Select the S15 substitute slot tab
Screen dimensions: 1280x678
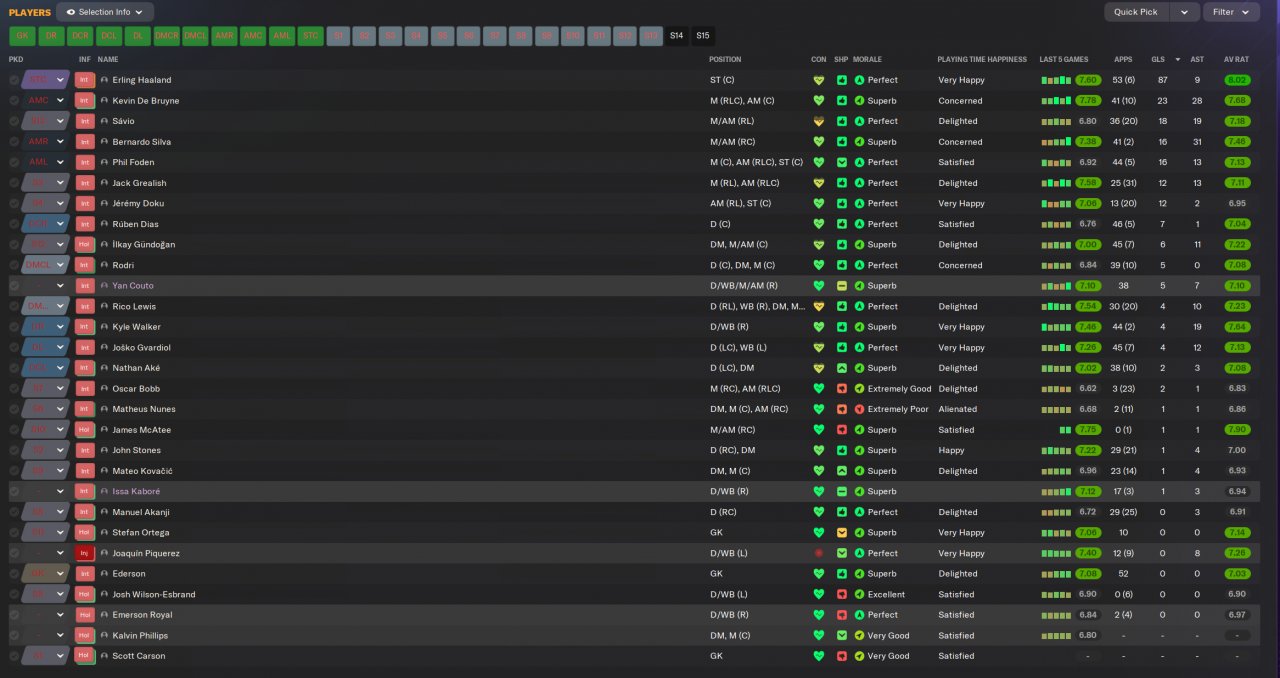click(x=703, y=36)
